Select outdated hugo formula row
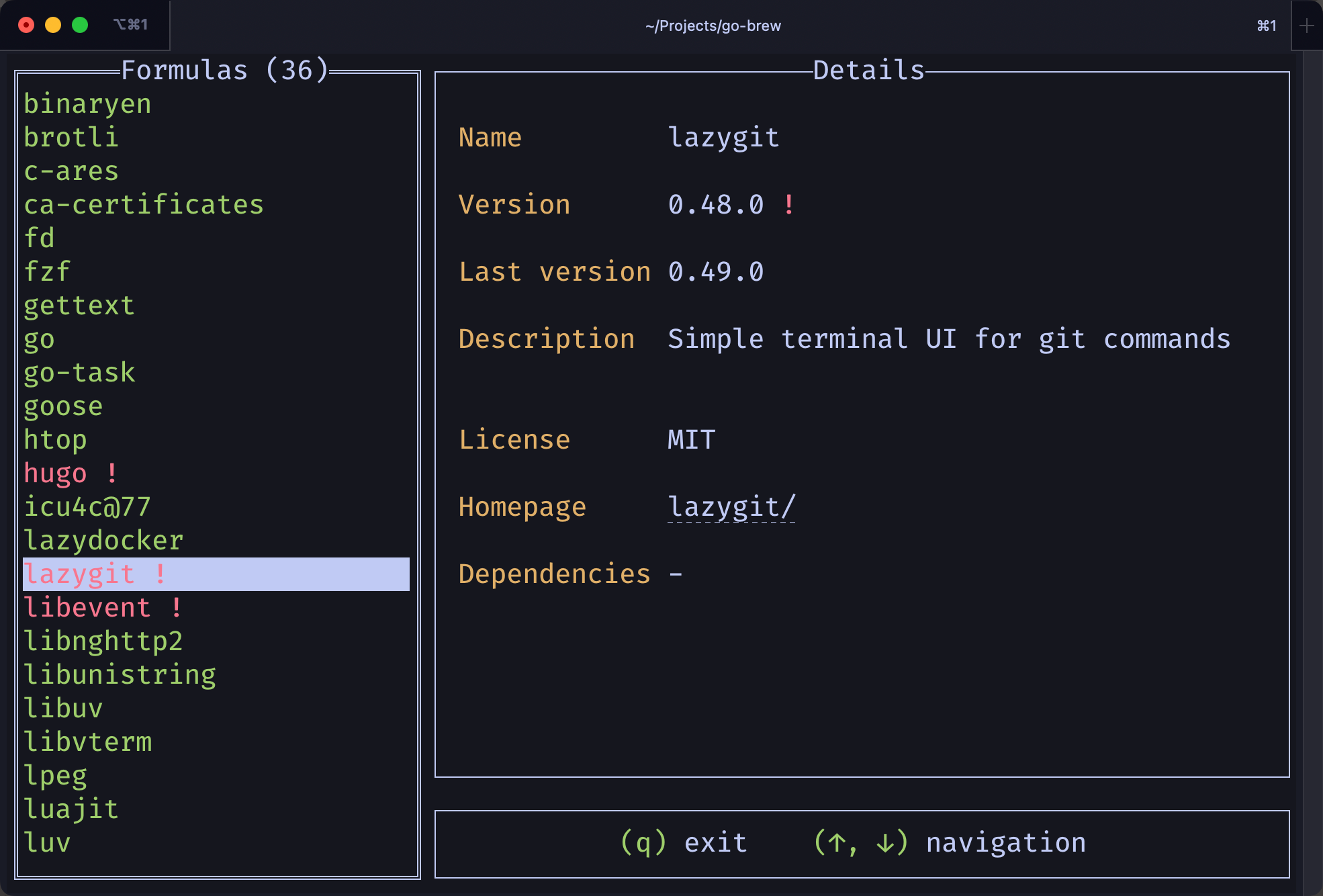 click(216, 474)
